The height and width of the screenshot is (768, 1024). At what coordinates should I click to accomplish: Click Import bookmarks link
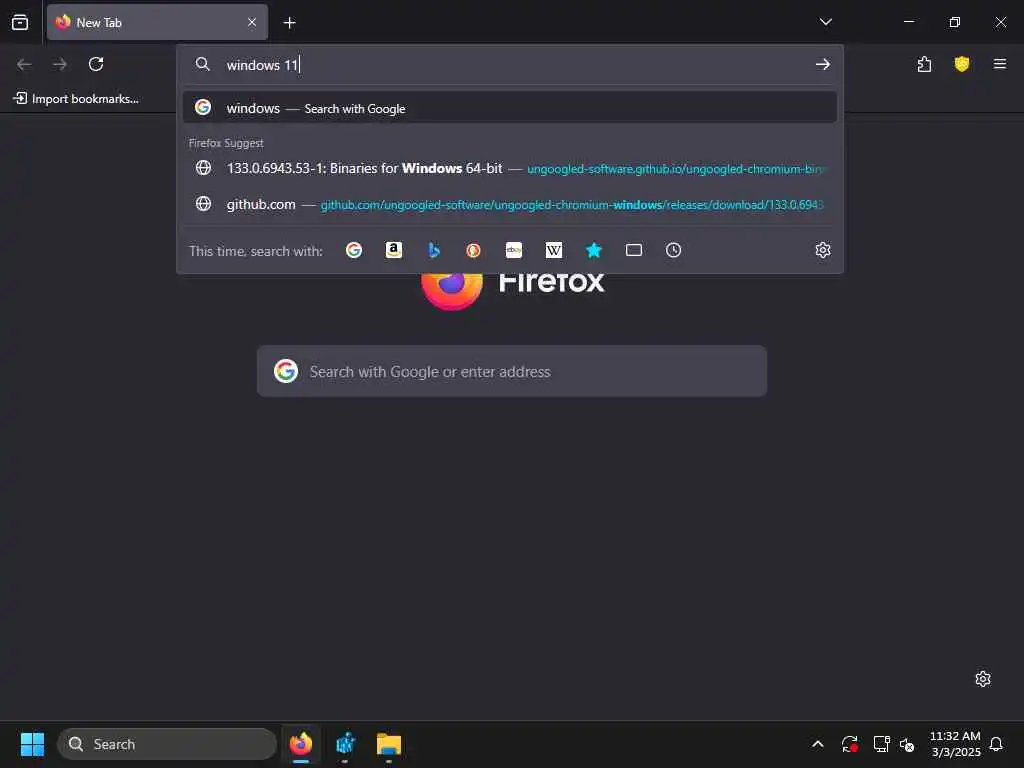coord(76,99)
